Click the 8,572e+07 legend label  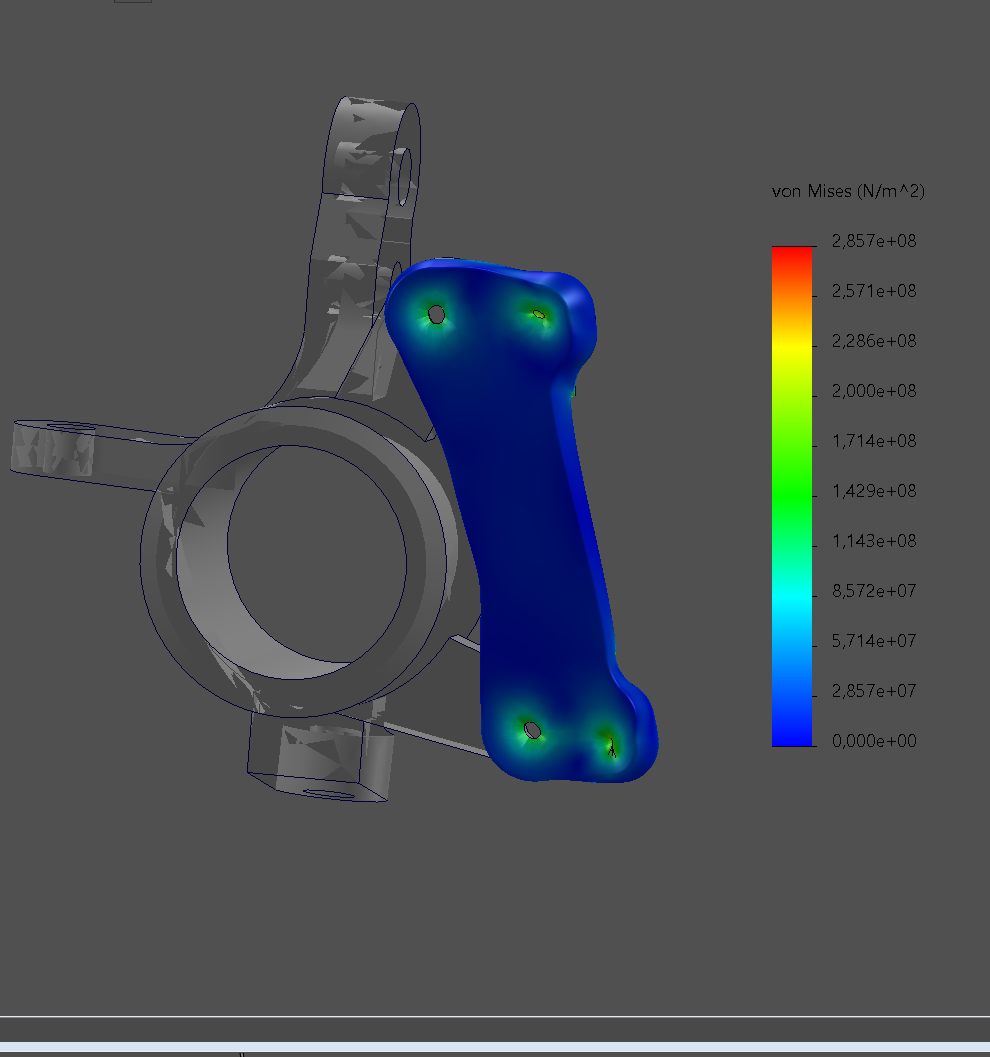(874, 591)
